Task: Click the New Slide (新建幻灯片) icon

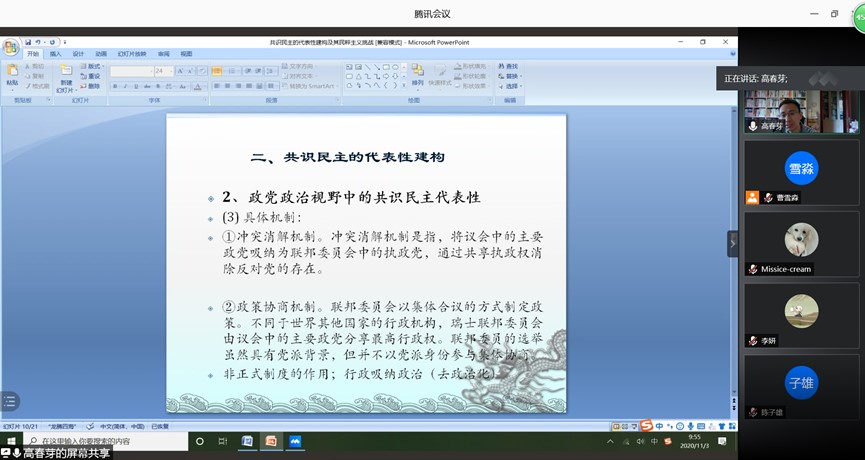Action: 65,78
